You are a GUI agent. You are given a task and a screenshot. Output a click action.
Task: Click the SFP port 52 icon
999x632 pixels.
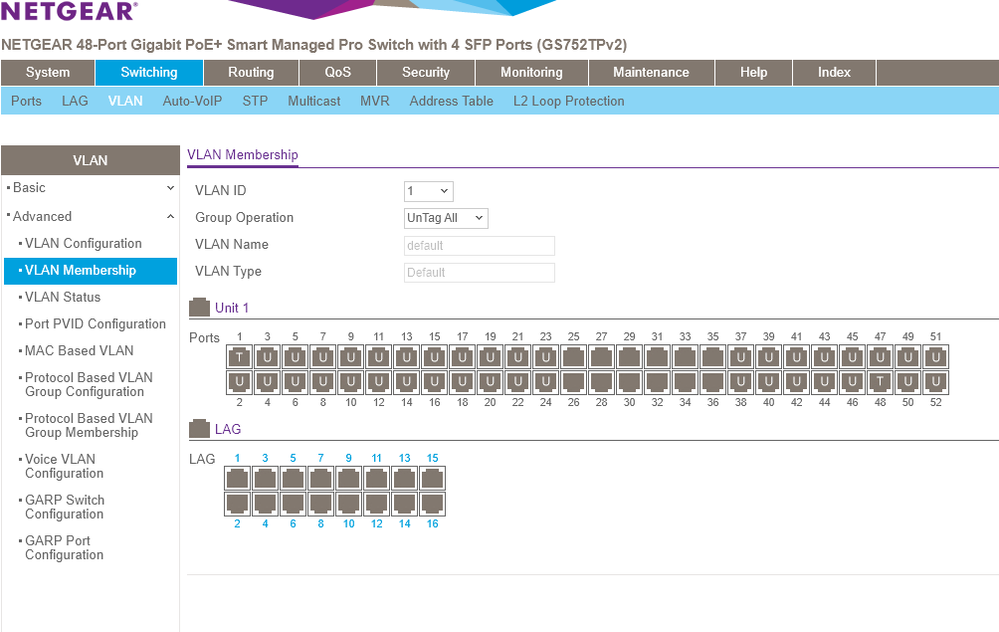[x=935, y=382]
